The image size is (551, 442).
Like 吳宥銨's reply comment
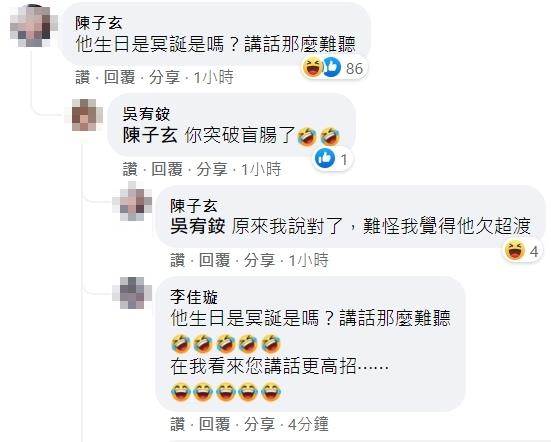[x=130, y=169]
